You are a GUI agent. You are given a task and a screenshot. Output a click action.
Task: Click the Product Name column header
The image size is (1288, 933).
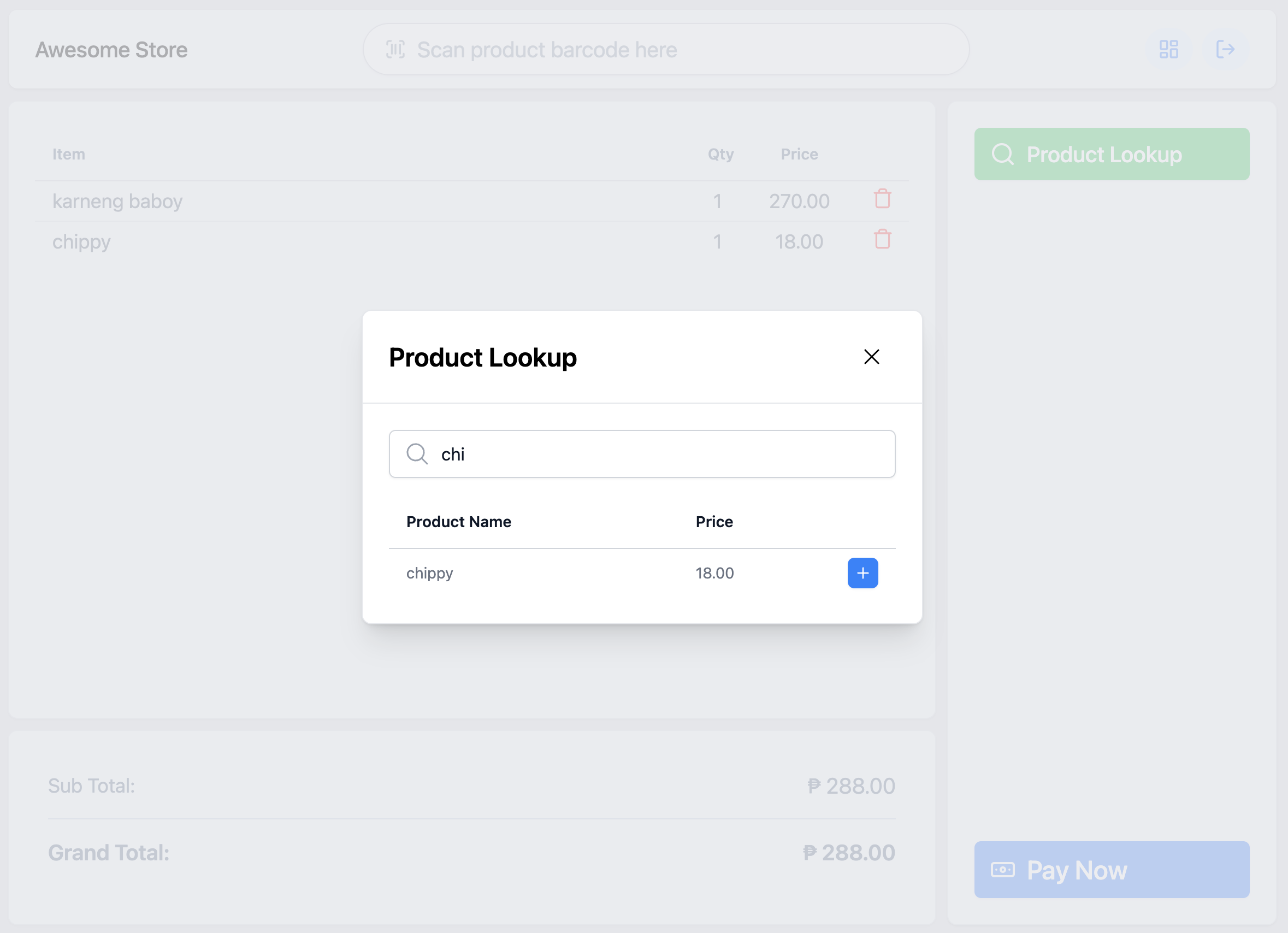pos(458,521)
